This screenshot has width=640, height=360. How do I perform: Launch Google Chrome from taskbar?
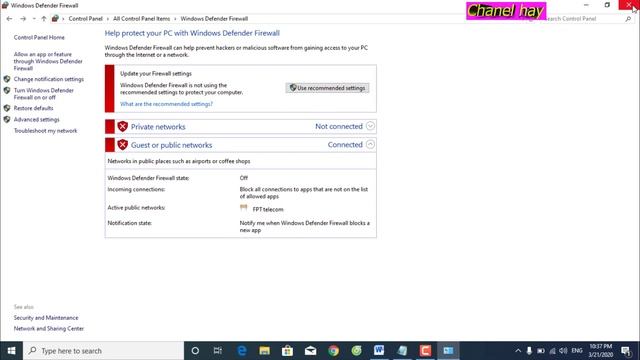[x=333, y=351]
